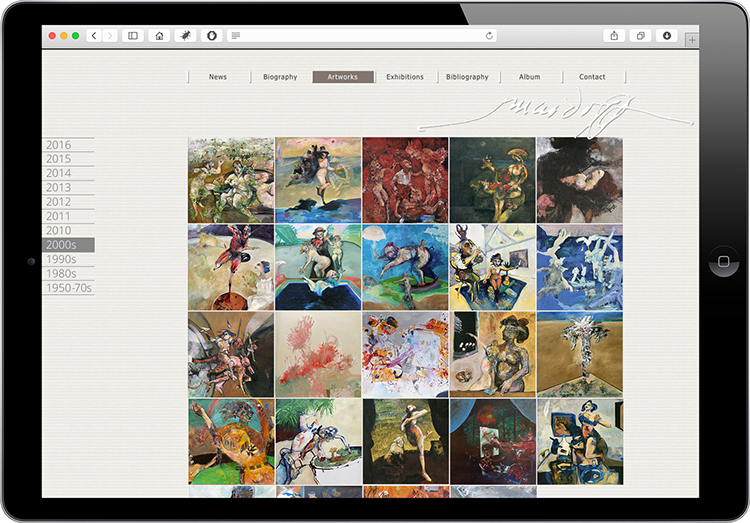Click the browser back arrow
750x523 pixels.
(x=94, y=35)
